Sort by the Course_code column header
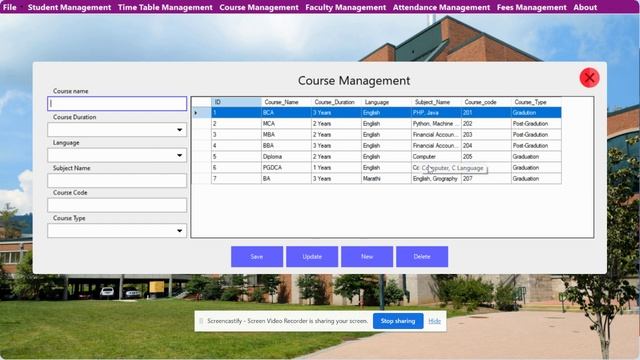Image resolution: width=640 pixels, height=360 pixels. coord(486,102)
